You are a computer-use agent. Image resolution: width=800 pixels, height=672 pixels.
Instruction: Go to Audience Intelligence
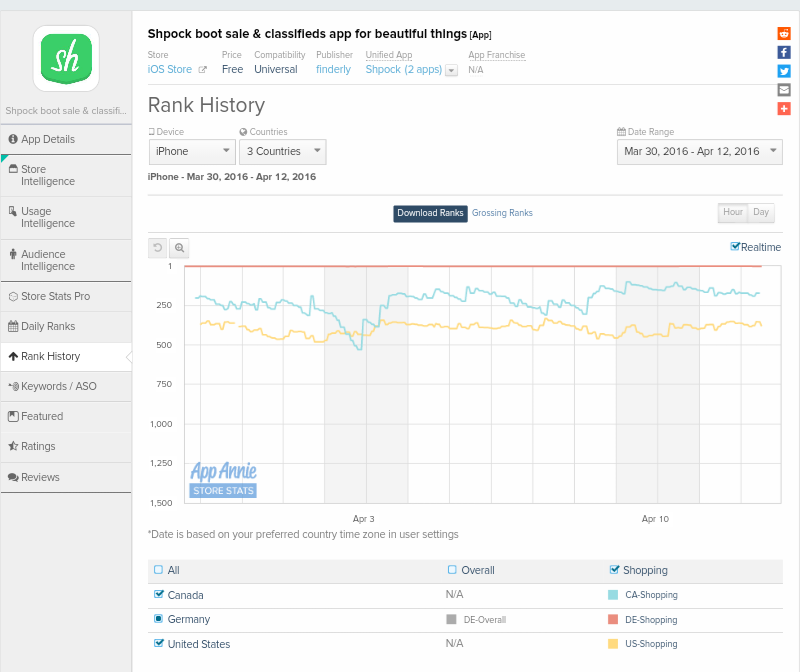tap(66, 260)
